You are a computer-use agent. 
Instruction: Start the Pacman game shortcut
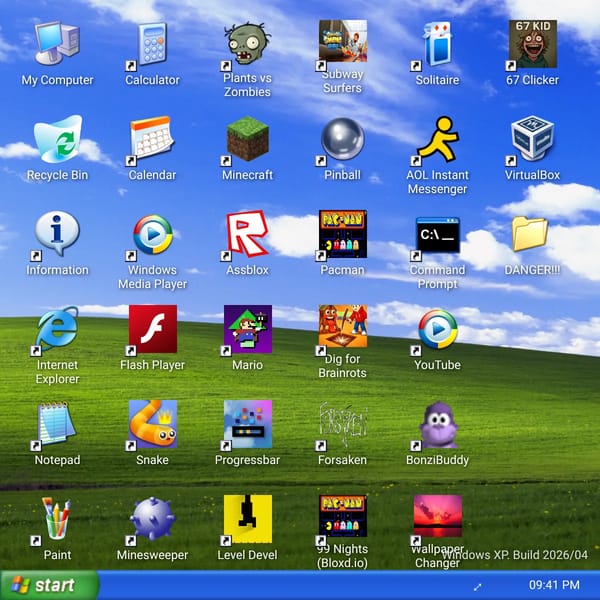(343, 233)
